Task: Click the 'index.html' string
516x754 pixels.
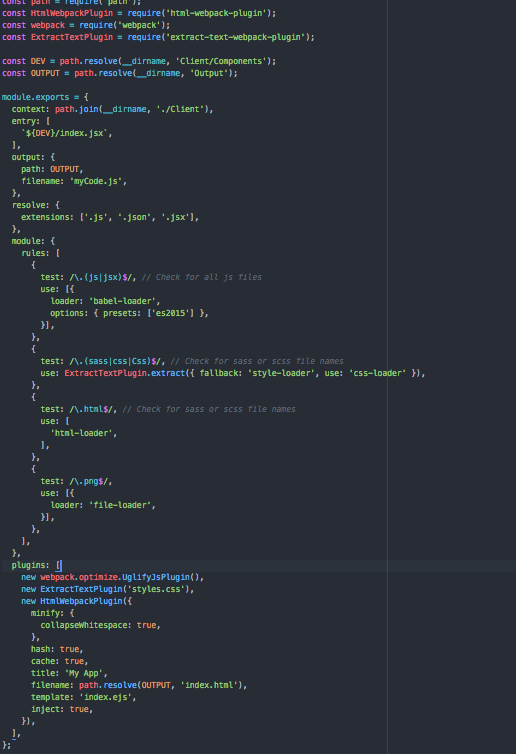Action: pyautogui.click(x=209, y=685)
